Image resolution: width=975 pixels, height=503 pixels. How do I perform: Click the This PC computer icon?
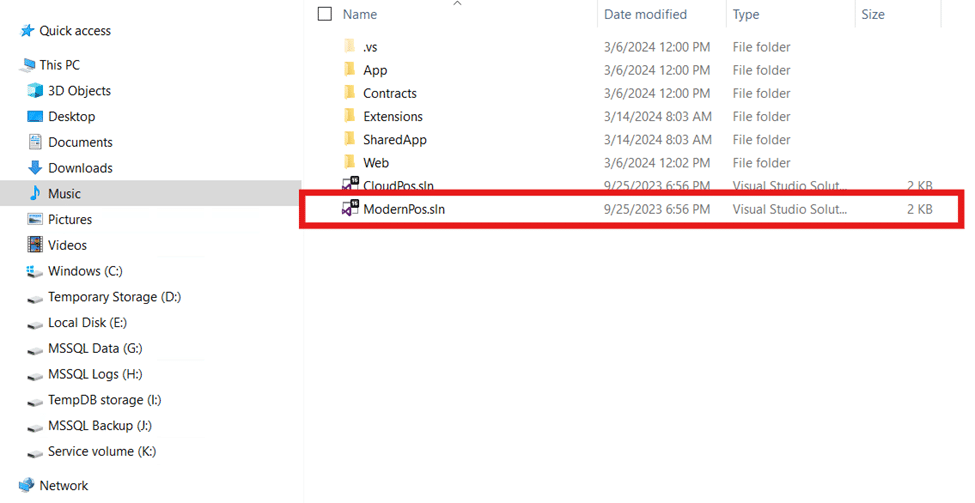coord(27,65)
